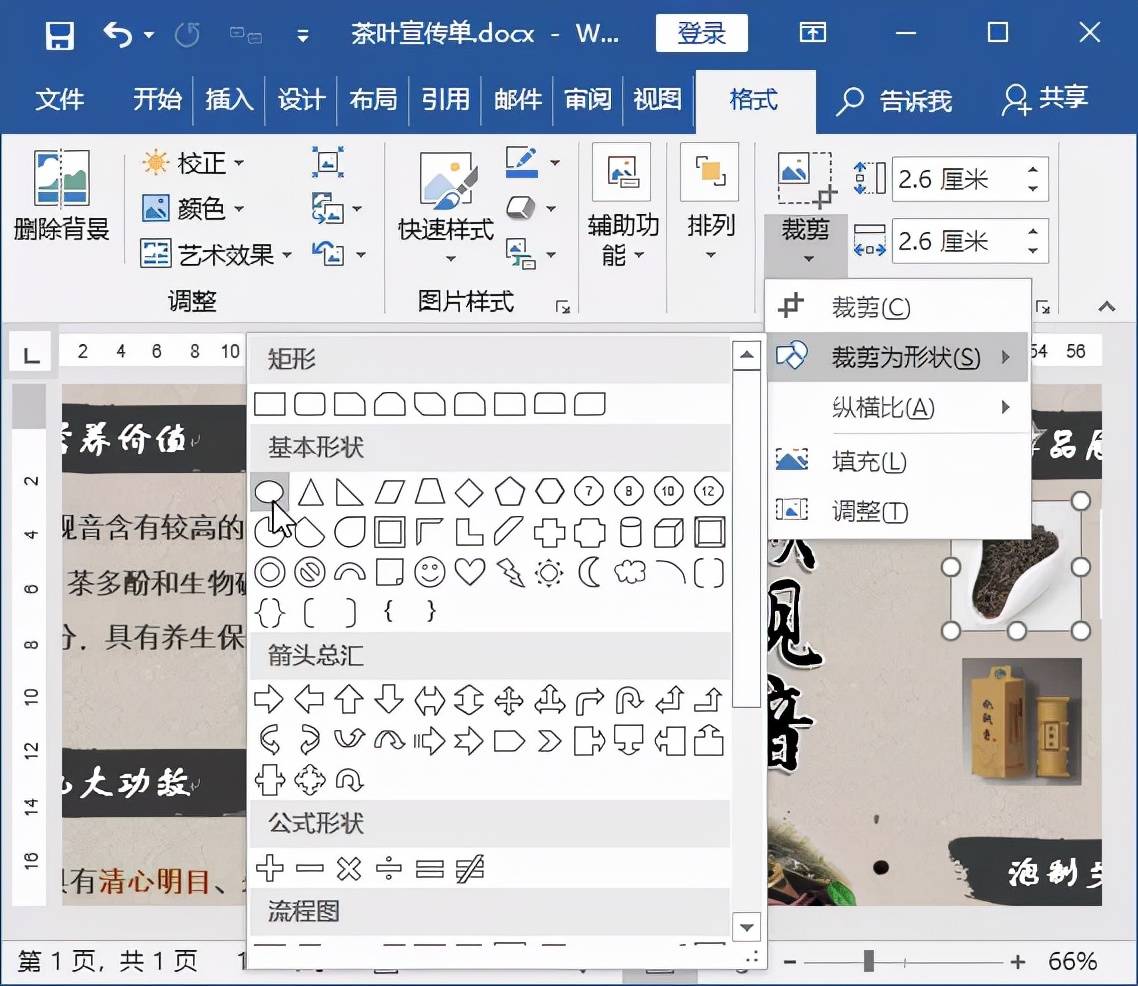Click the zoom slider handle
Screen dimensions: 1138x986
(869, 961)
